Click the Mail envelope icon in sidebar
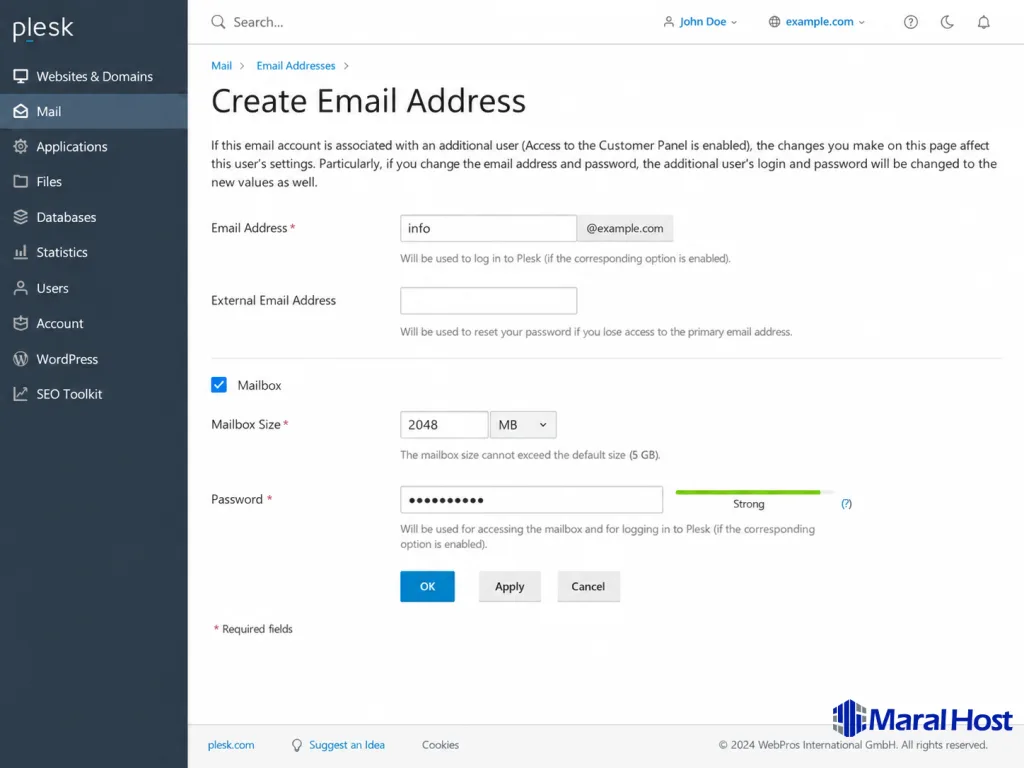The height and width of the screenshot is (768, 1024). [21, 112]
